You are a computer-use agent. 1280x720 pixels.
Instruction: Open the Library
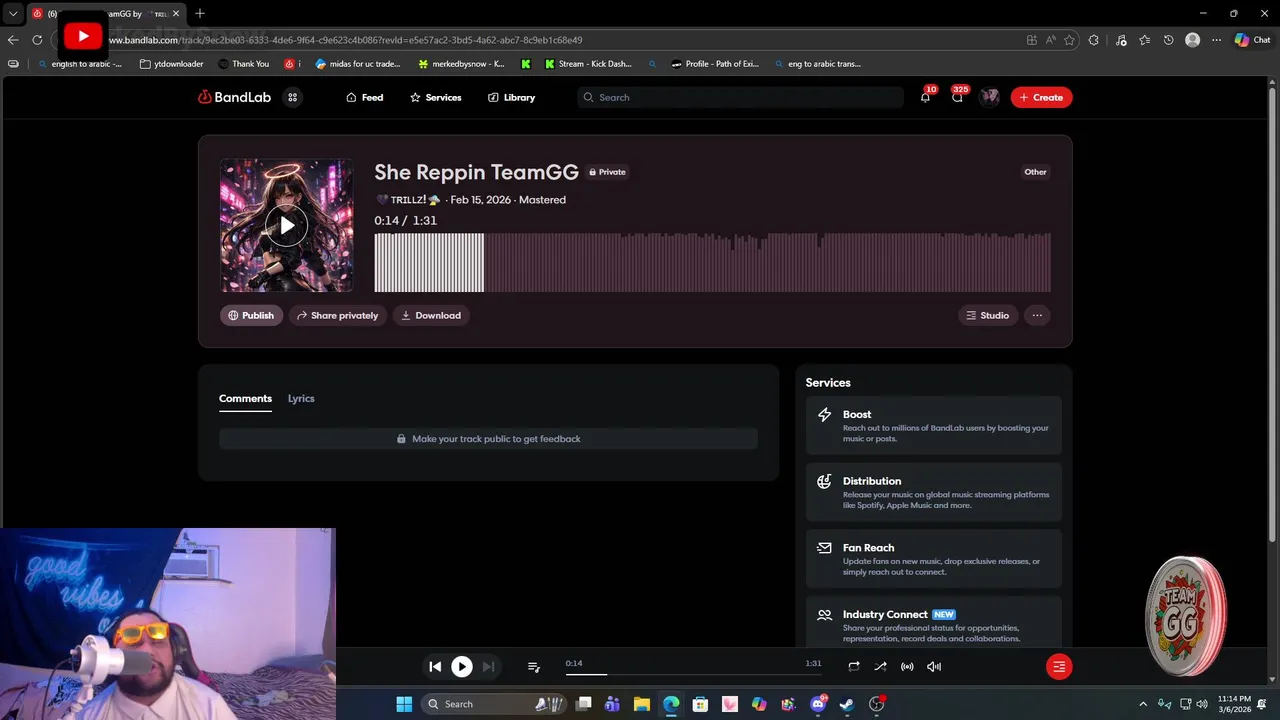coord(512,97)
